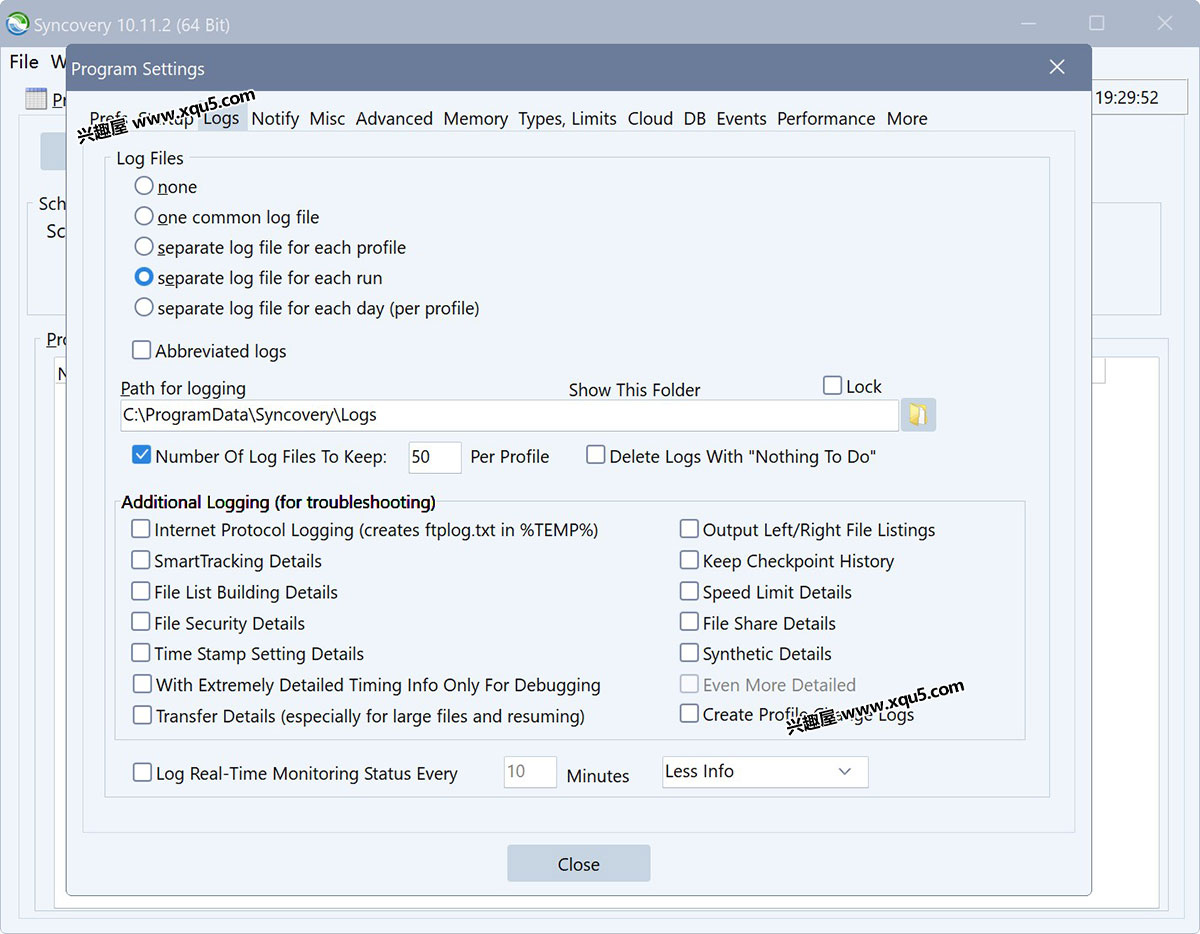Enable Delete Logs With "Nothing To Do"
The height and width of the screenshot is (934, 1200).
(596, 455)
